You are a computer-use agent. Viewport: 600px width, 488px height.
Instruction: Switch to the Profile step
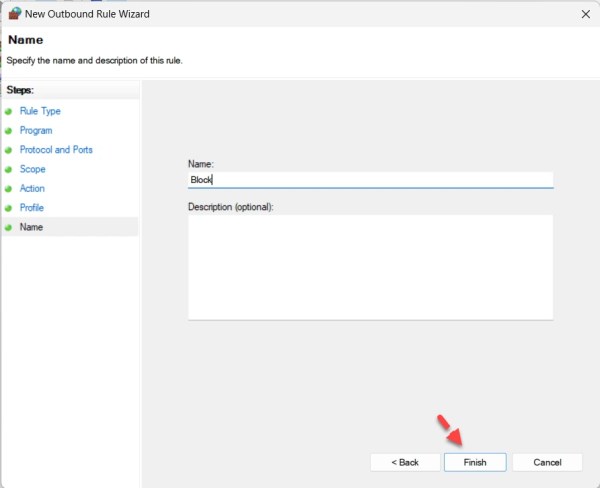click(32, 208)
